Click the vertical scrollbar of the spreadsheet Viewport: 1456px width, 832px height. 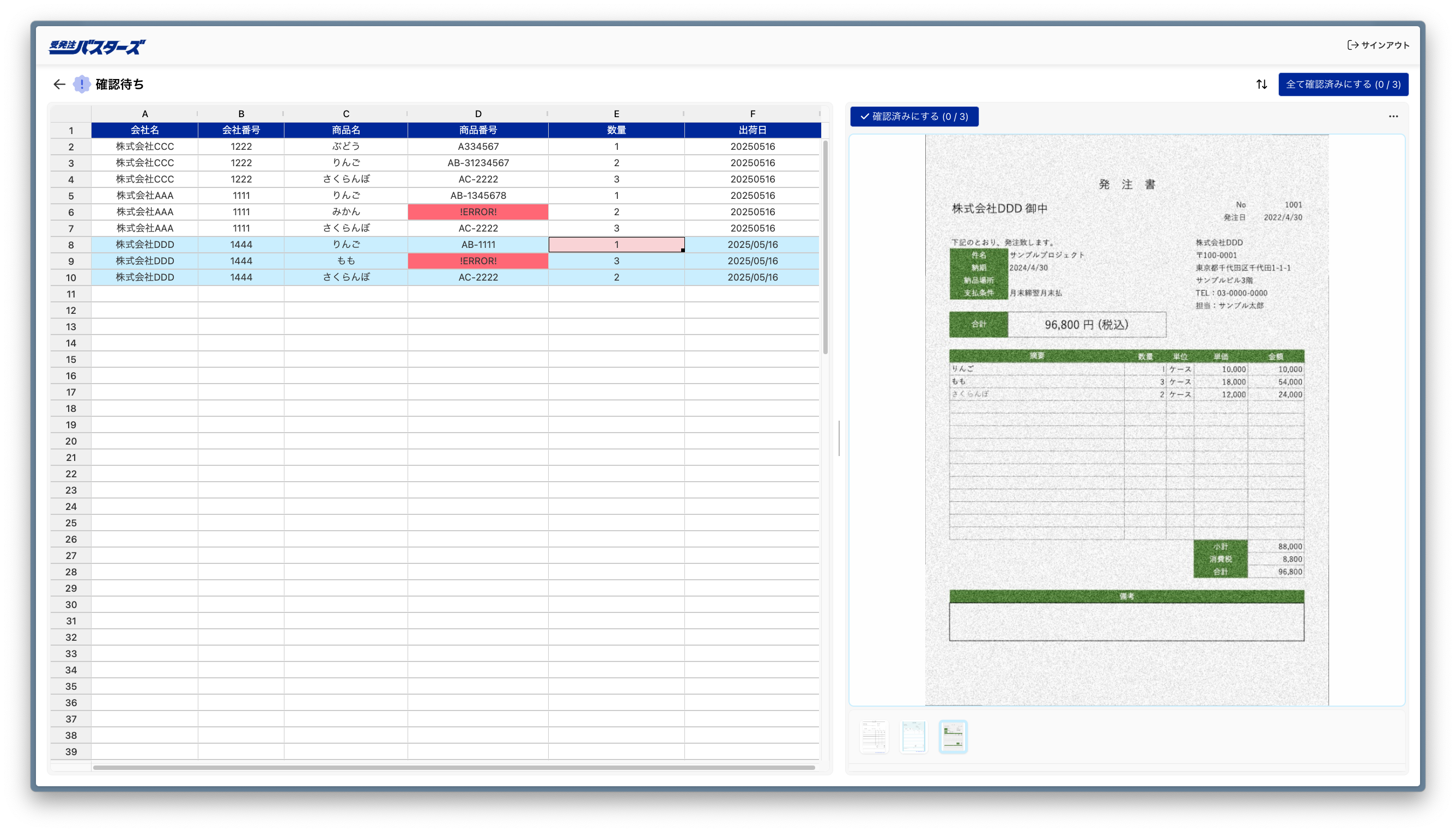click(x=825, y=247)
